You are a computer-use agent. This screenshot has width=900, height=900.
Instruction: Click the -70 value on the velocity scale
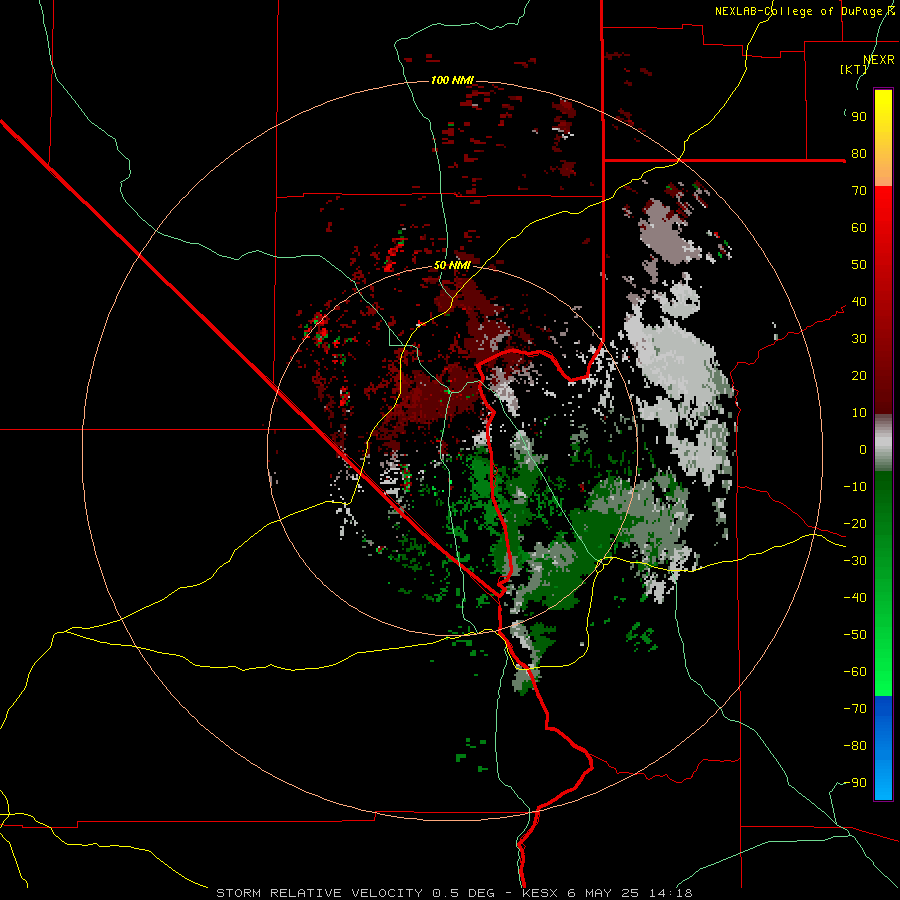click(x=855, y=709)
